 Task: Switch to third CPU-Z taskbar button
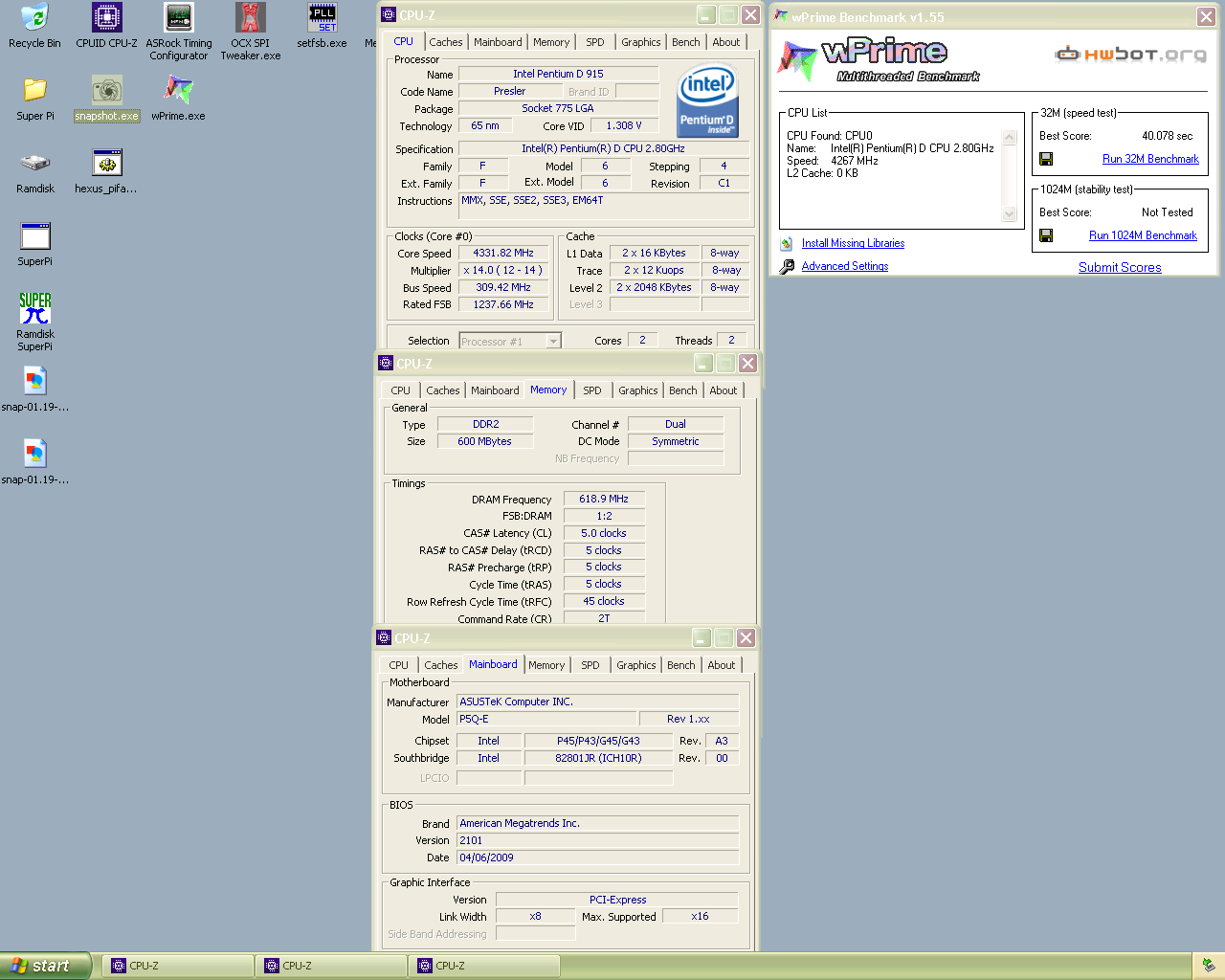click(x=485, y=966)
